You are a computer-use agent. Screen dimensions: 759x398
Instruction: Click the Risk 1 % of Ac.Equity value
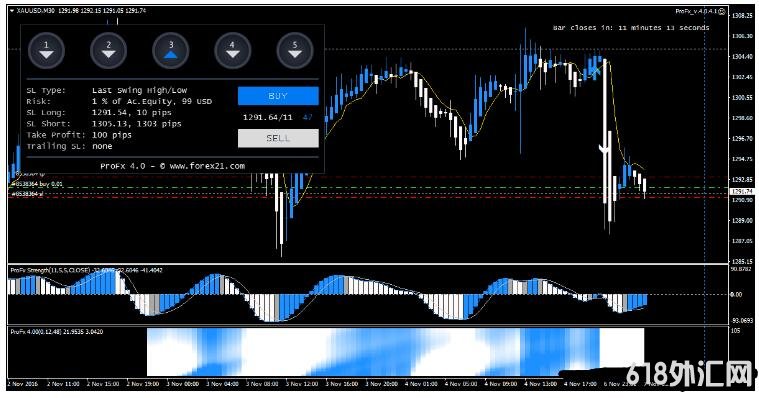(152, 101)
